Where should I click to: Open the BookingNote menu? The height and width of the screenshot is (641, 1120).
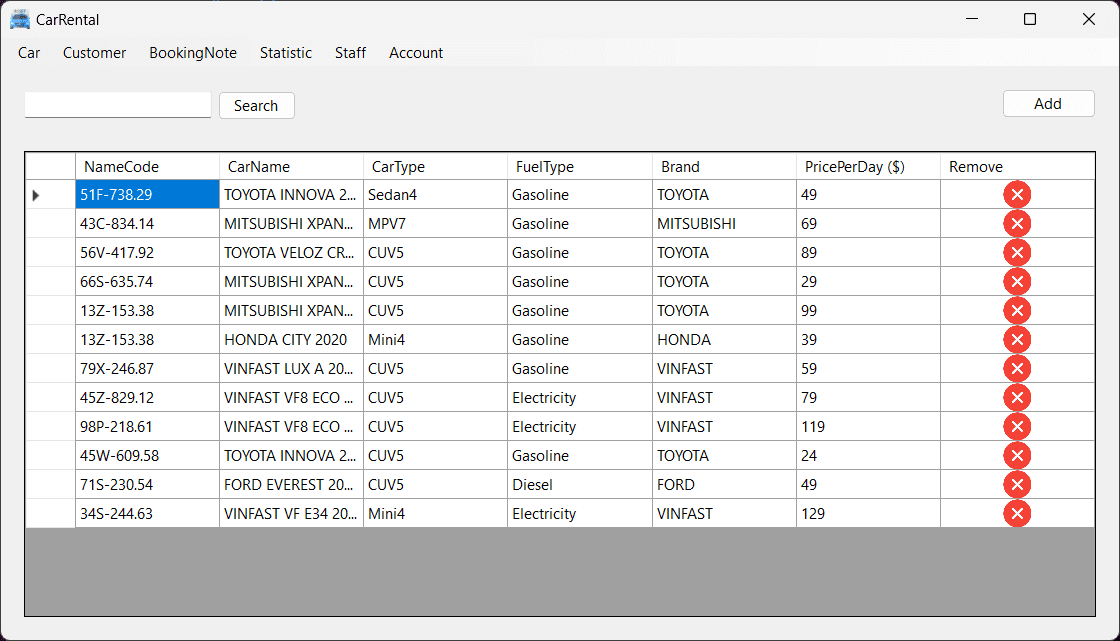(x=193, y=53)
